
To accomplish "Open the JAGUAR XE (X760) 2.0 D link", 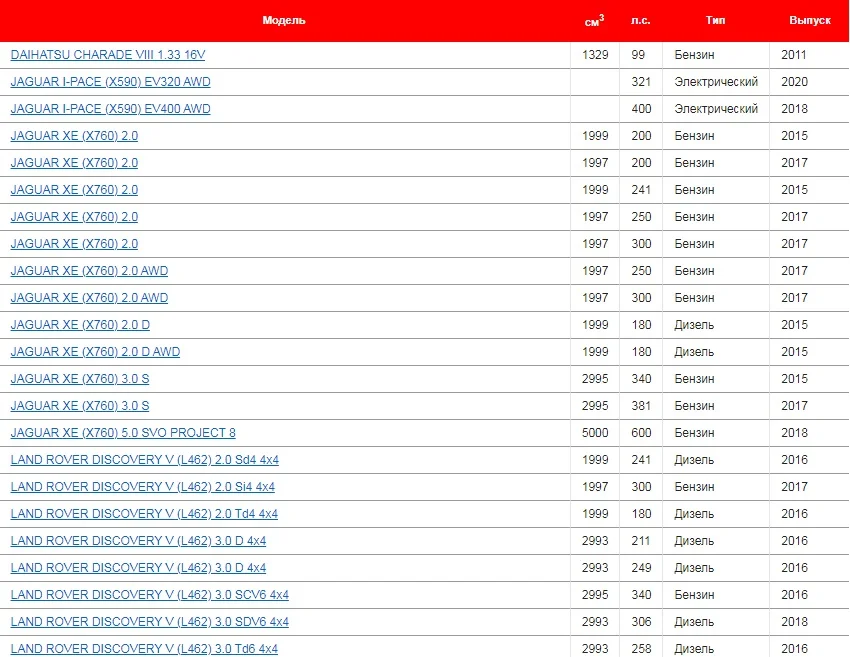I will click(80, 325).
